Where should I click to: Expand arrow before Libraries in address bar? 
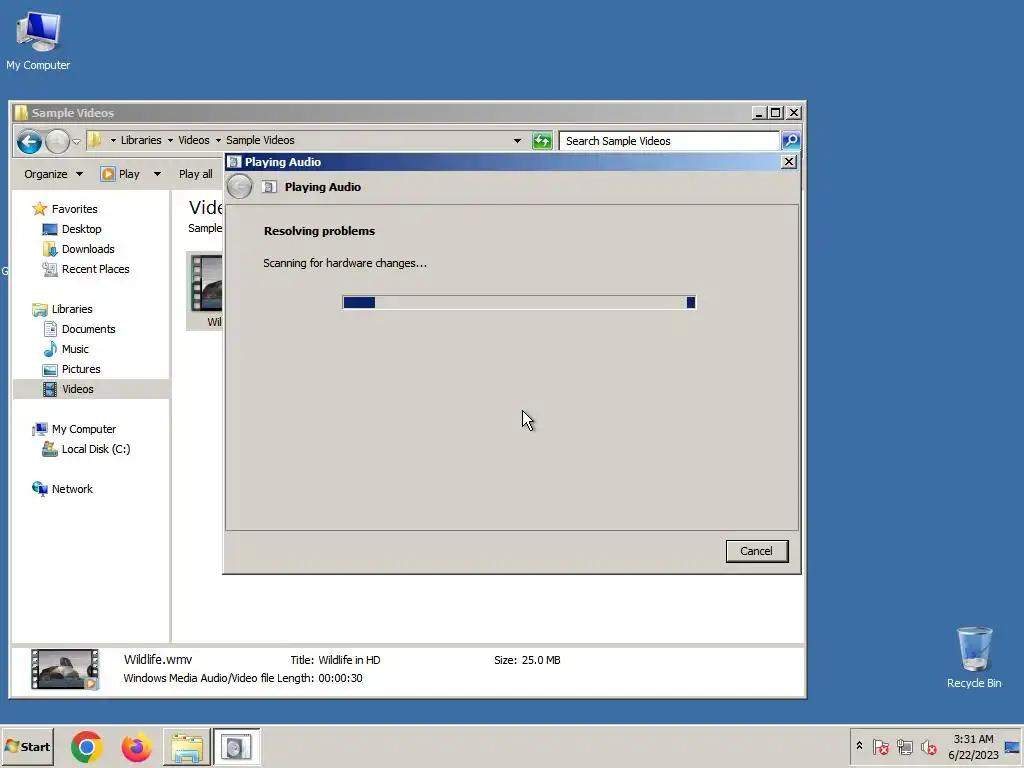[x=113, y=140]
